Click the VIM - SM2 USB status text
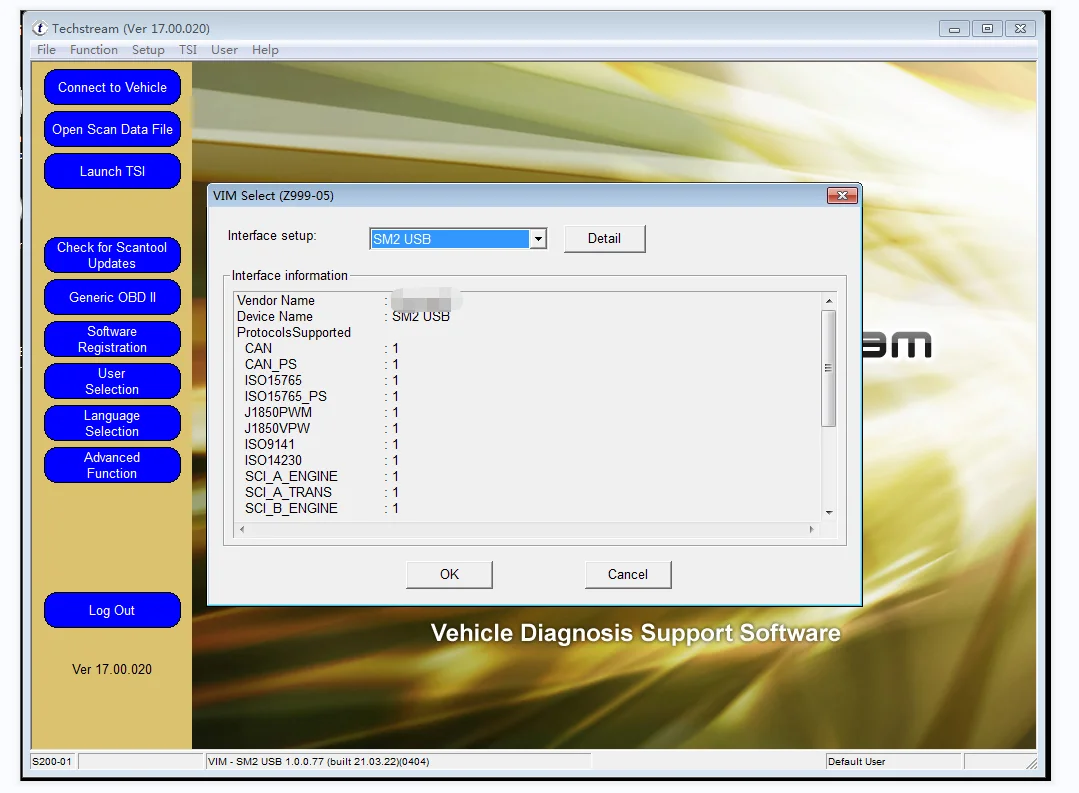This screenshot has width=1079, height=793. point(319,761)
